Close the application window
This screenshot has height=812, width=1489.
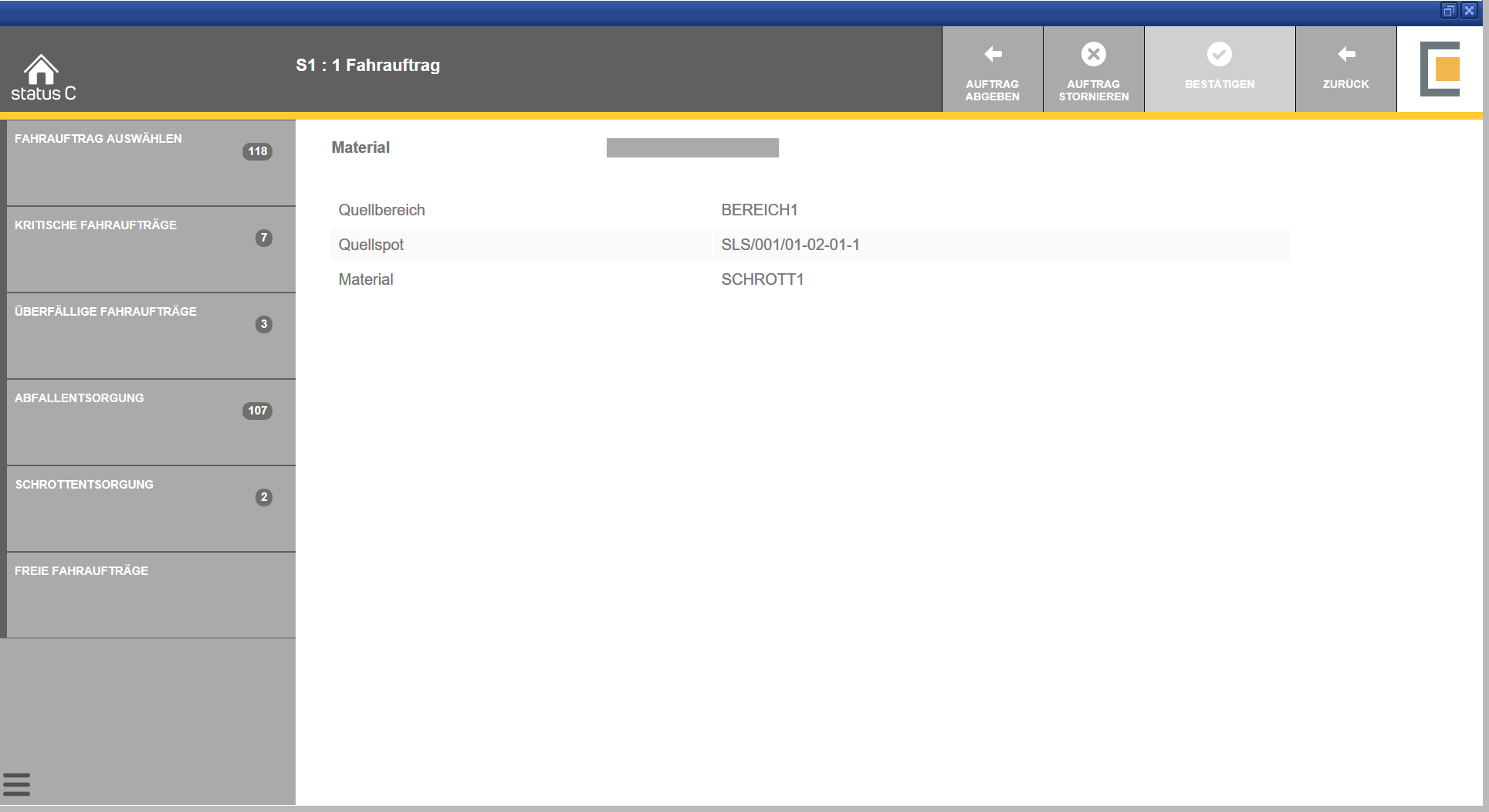click(1470, 11)
